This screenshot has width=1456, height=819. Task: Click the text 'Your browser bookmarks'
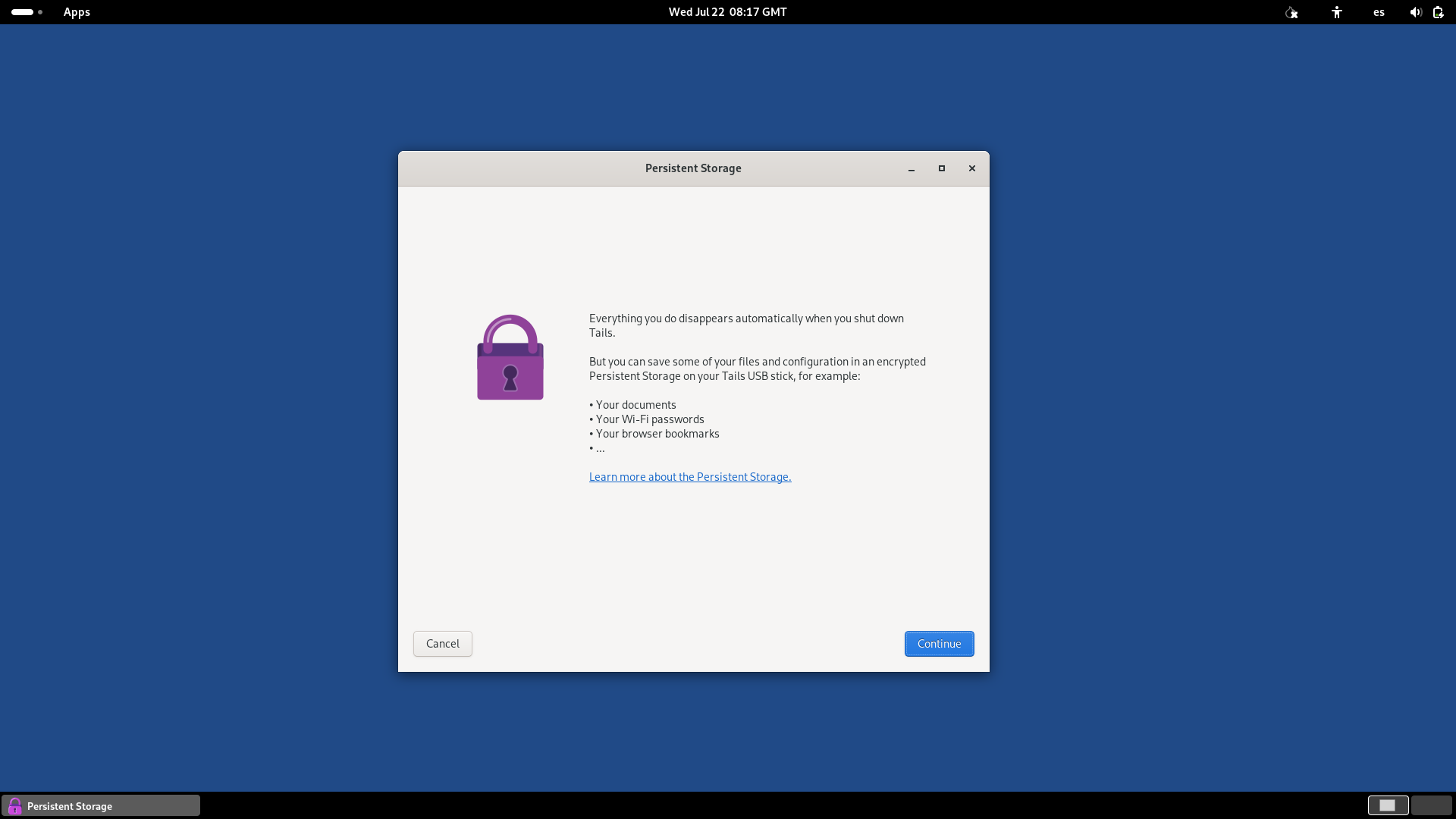[x=657, y=434]
